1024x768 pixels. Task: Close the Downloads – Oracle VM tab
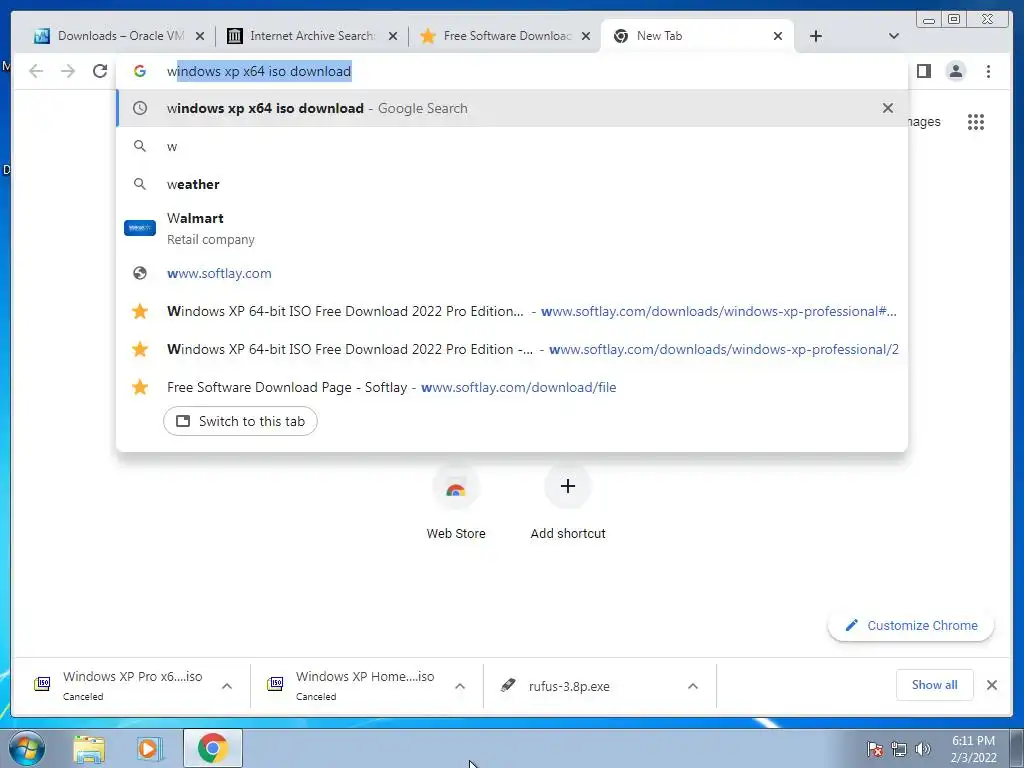click(x=200, y=37)
